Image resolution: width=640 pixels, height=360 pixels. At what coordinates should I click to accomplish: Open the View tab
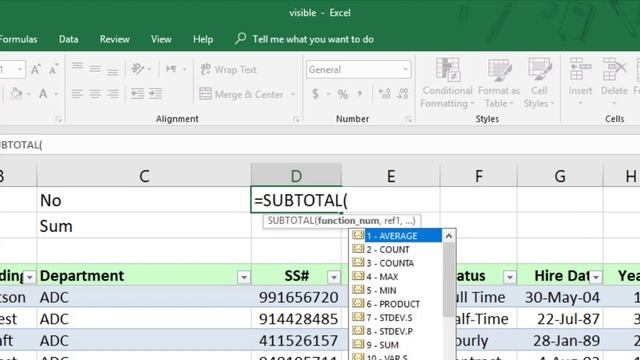[161, 39]
